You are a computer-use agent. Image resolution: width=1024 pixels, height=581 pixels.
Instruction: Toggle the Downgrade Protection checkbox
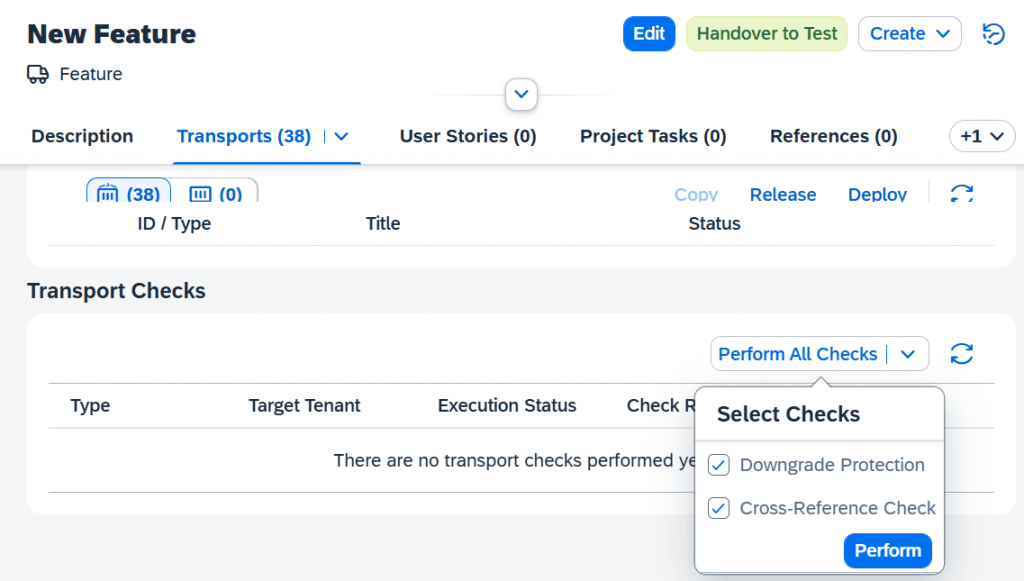(x=718, y=465)
